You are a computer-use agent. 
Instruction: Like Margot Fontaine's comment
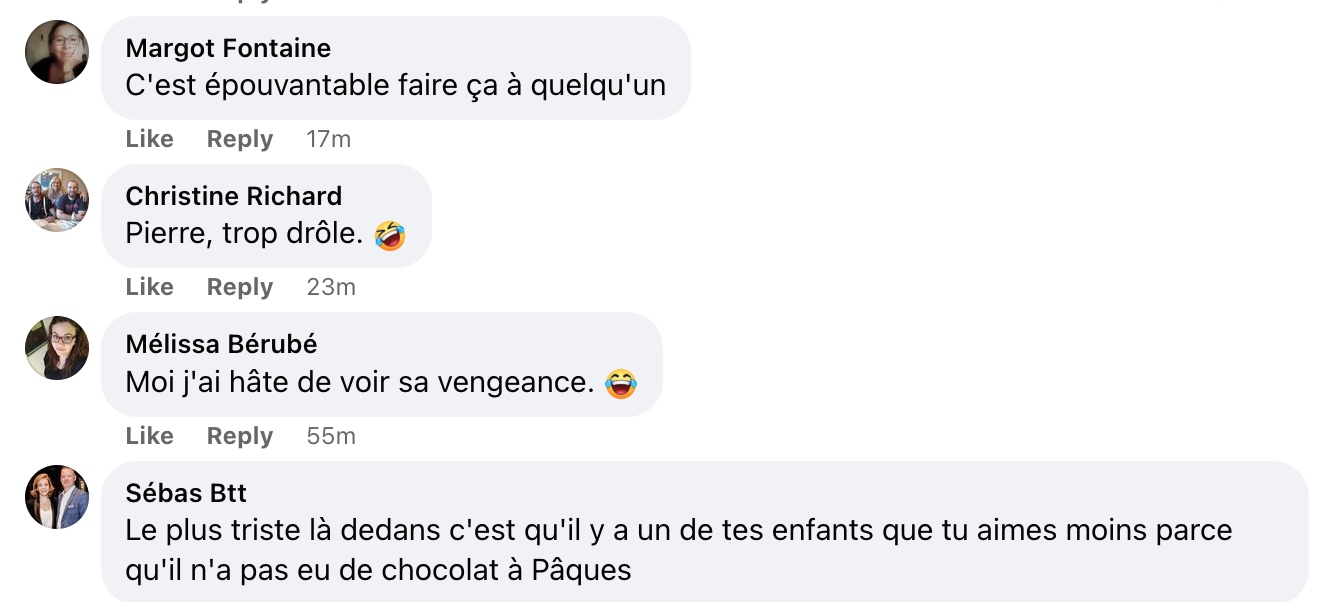point(150,139)
